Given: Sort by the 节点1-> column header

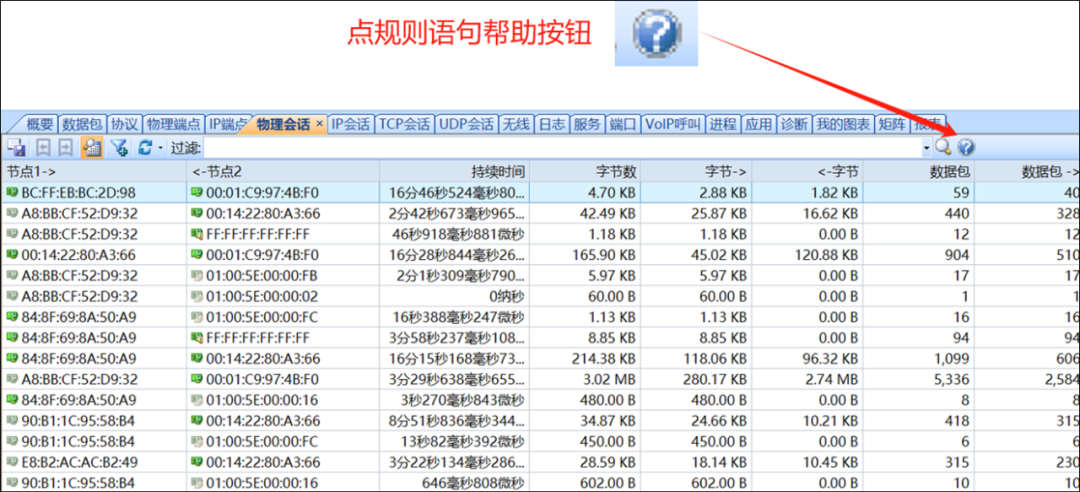Looking at the screenshot, I should click(94, 171).
